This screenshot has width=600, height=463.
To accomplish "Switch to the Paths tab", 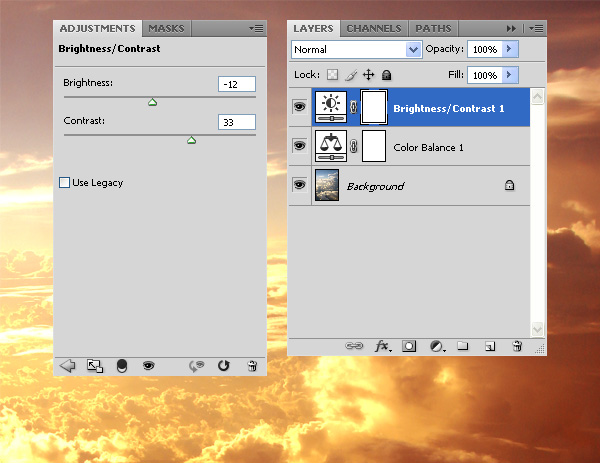I will click(434, 28).
